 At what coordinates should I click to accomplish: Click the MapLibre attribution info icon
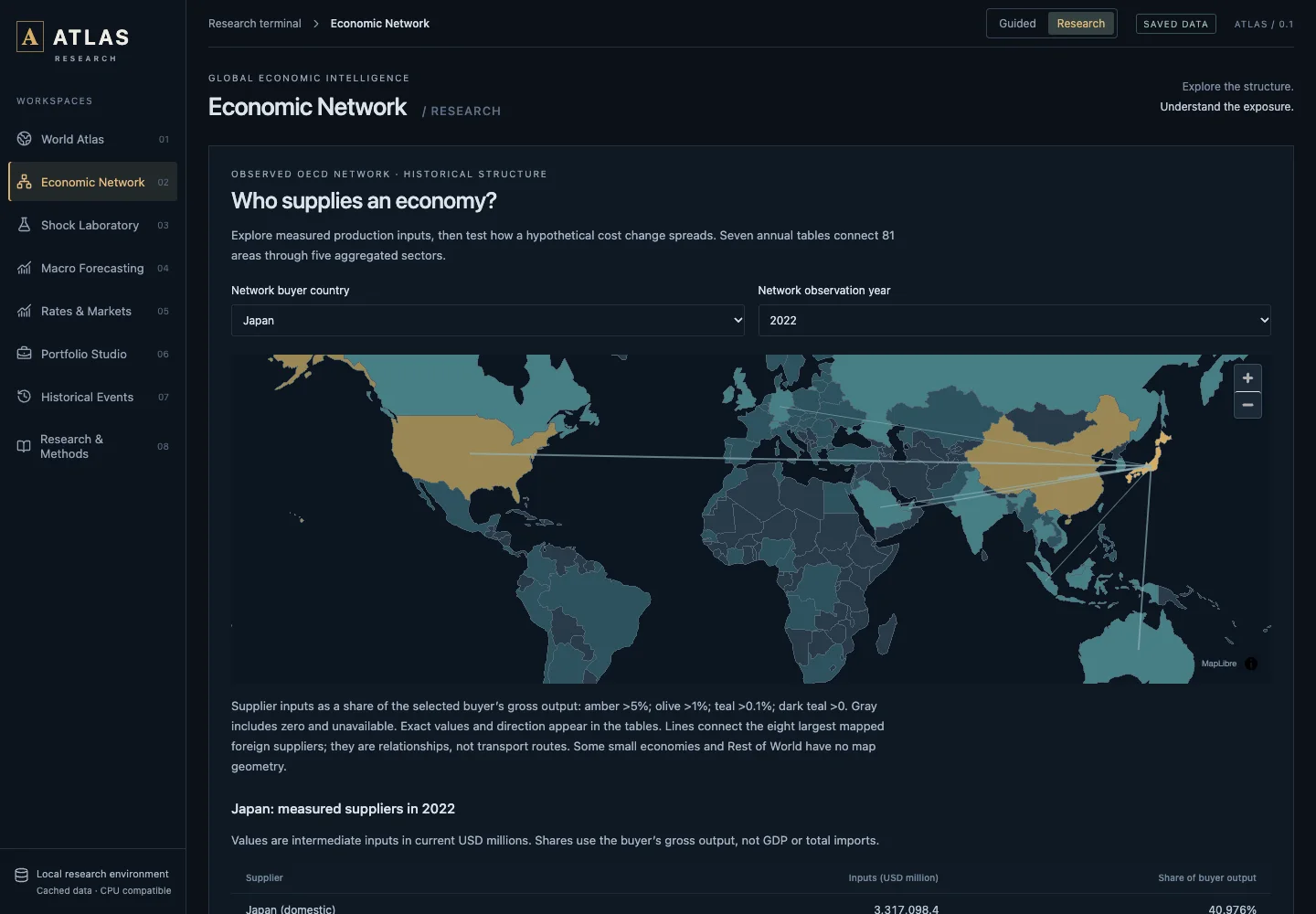[x=1251, y=664]
